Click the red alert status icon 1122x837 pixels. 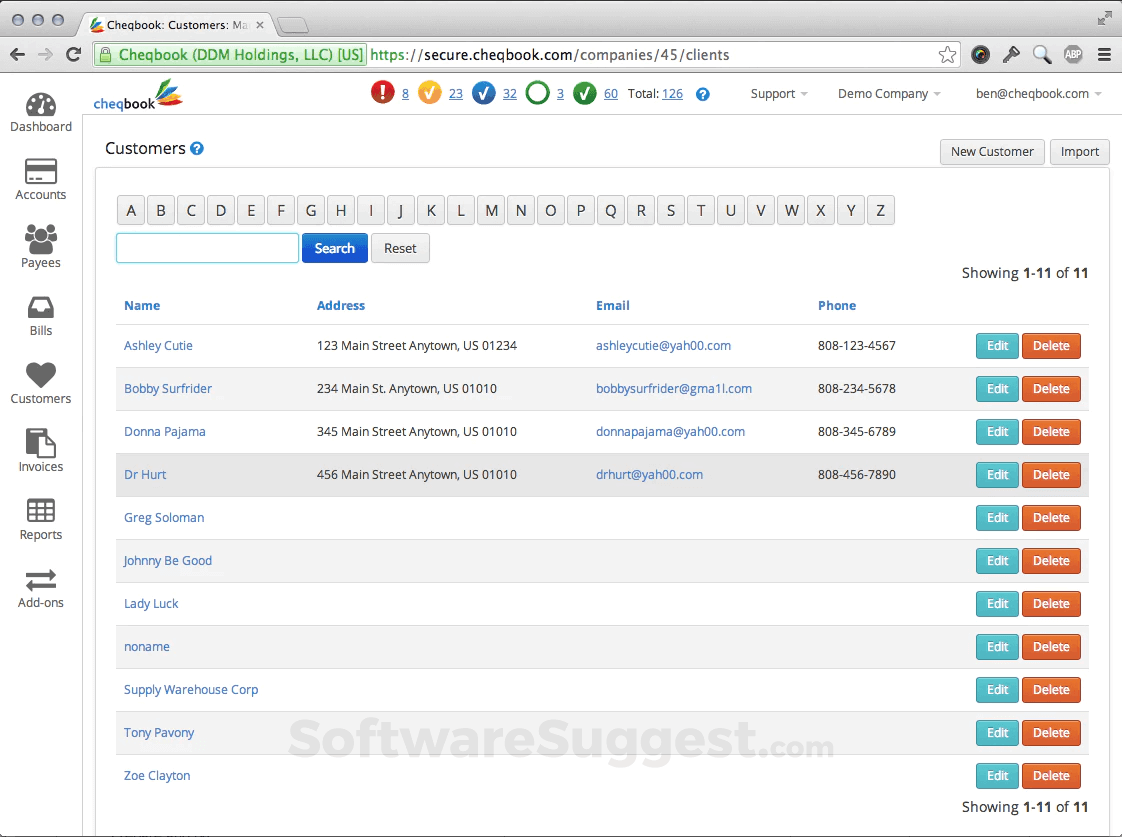click(x=385, y=92)
